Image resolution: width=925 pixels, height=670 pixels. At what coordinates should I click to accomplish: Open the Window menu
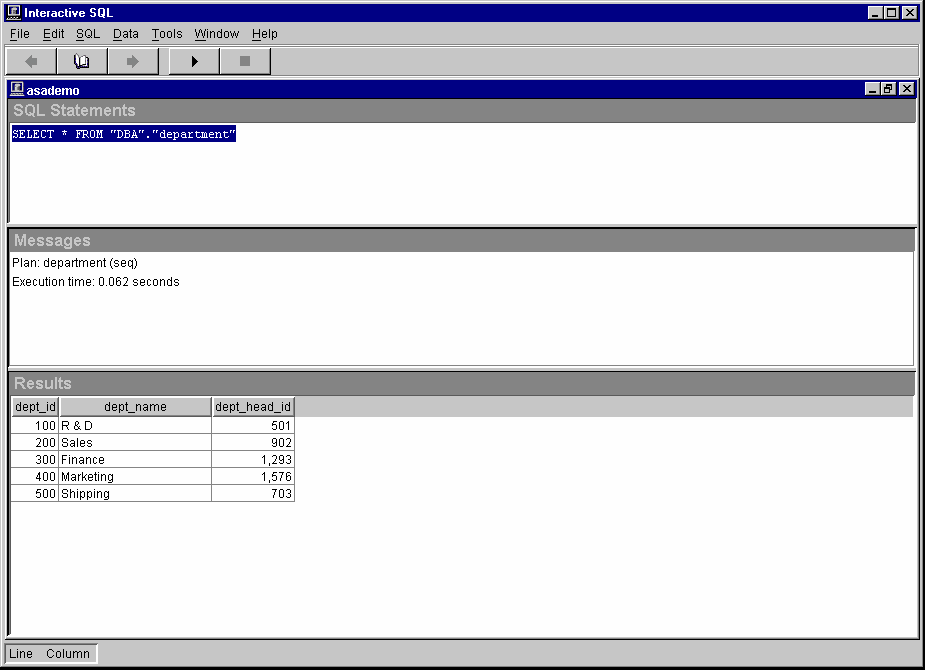[x=216, y=34]
